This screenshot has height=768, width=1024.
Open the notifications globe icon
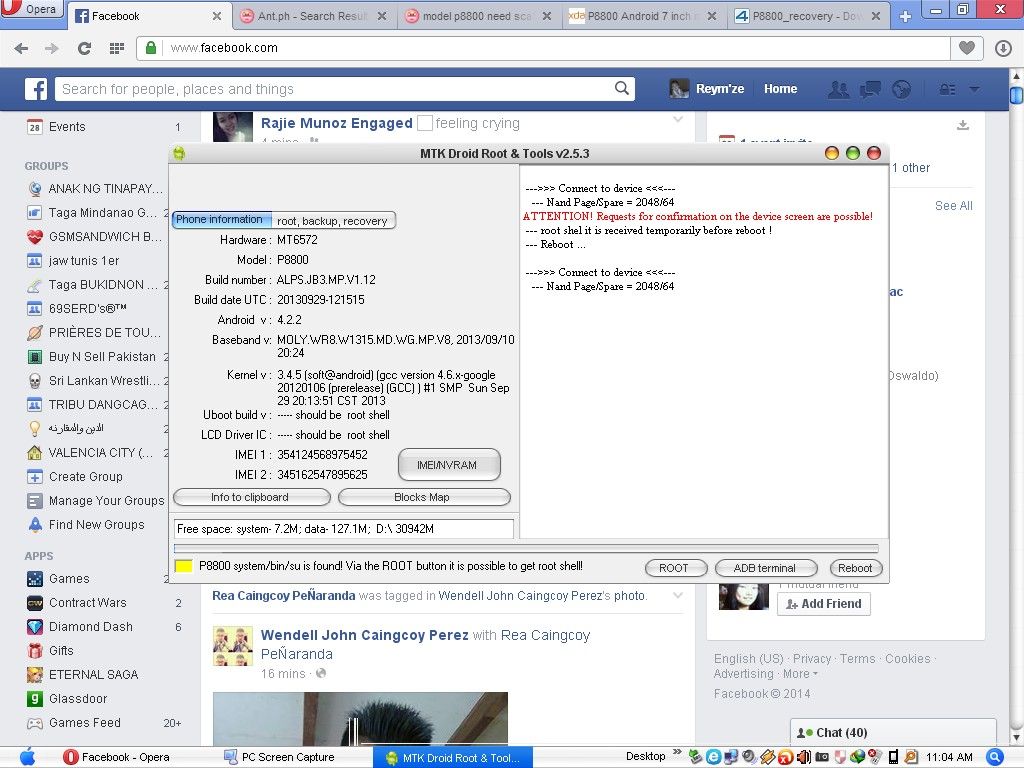coord(901,89)
